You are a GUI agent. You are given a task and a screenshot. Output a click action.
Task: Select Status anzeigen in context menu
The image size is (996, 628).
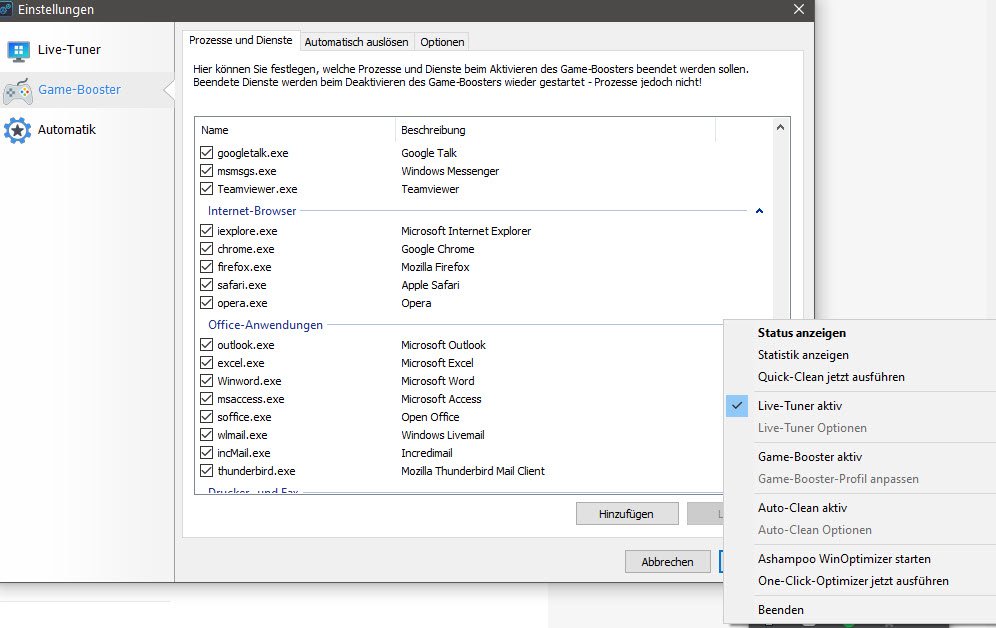(x=802, y=333)
